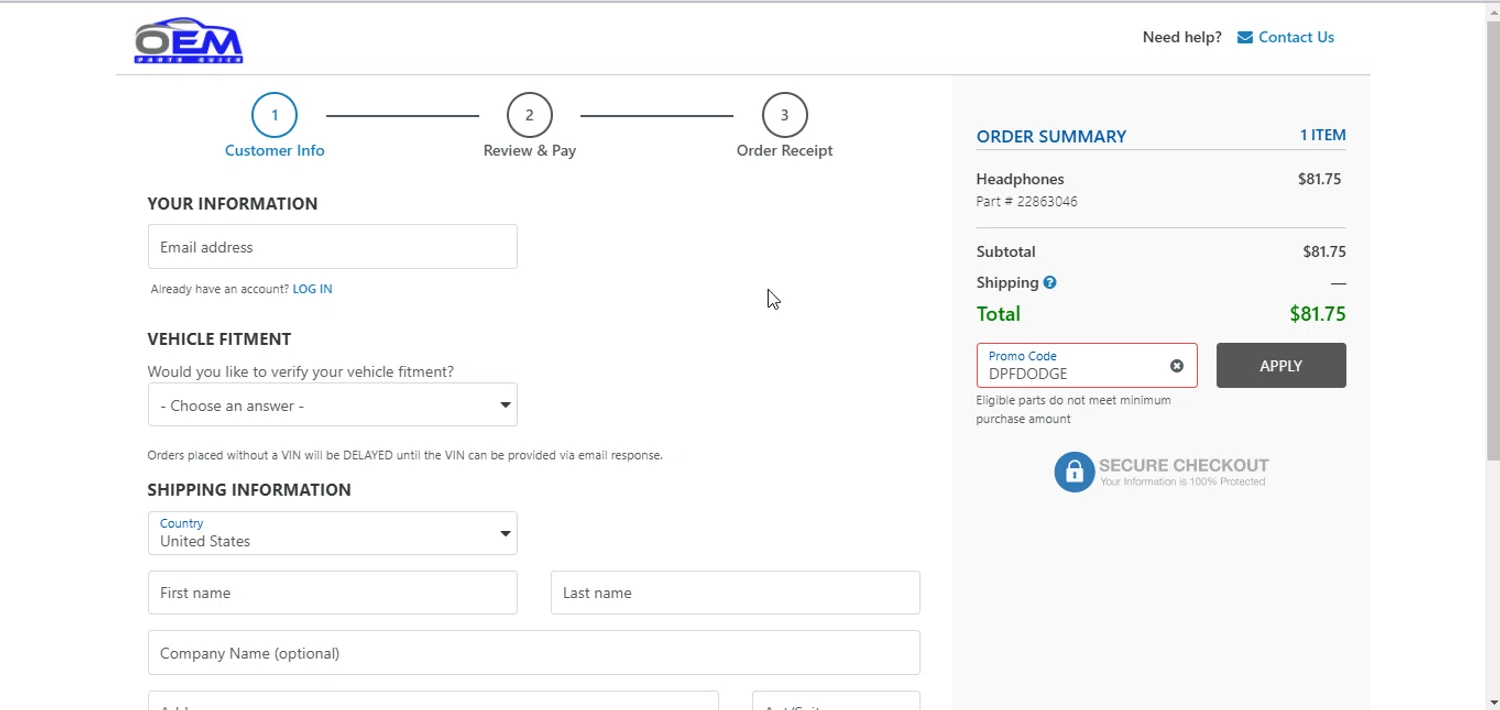This screenshot has height=710, width=1500.
Task: Click the Need help? text
Action: click(1182, 37)
